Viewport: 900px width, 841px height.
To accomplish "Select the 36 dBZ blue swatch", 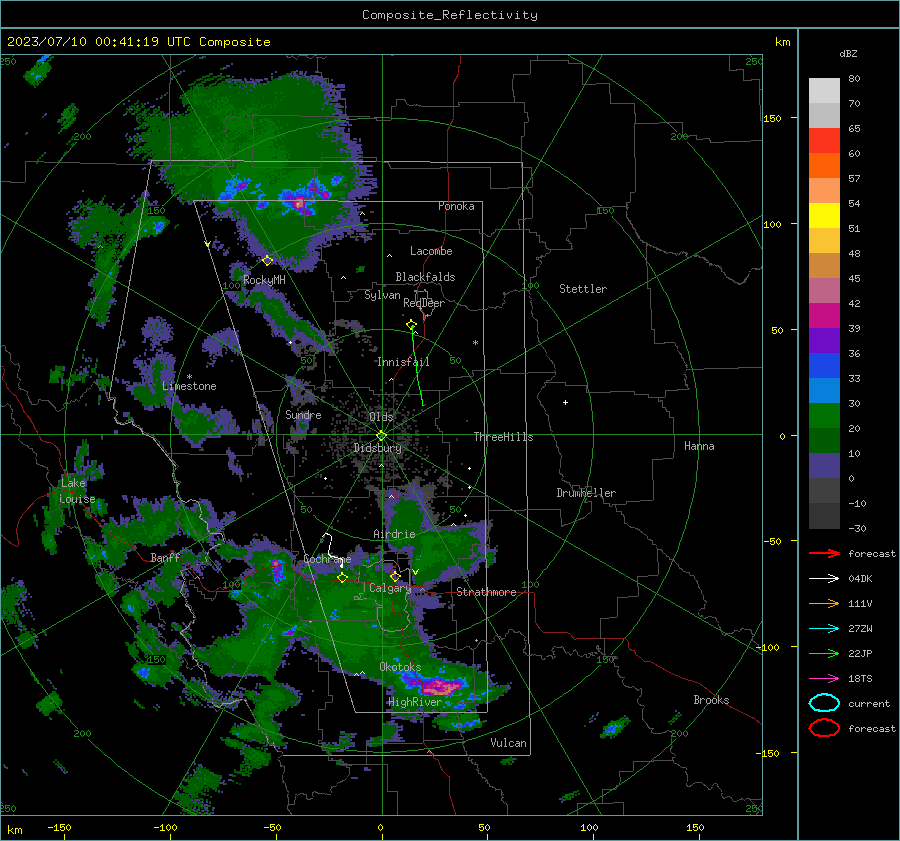I will (824, 365).
